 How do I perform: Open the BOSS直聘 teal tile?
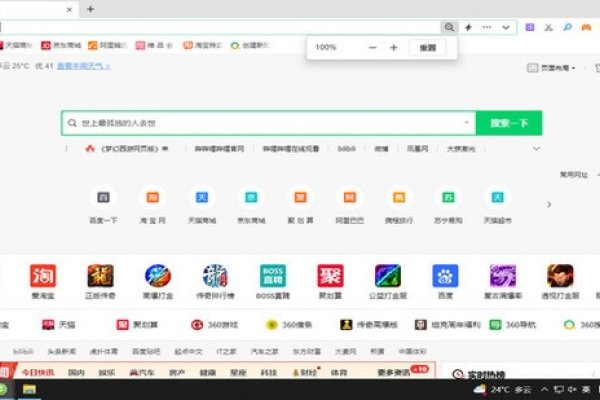273,276
